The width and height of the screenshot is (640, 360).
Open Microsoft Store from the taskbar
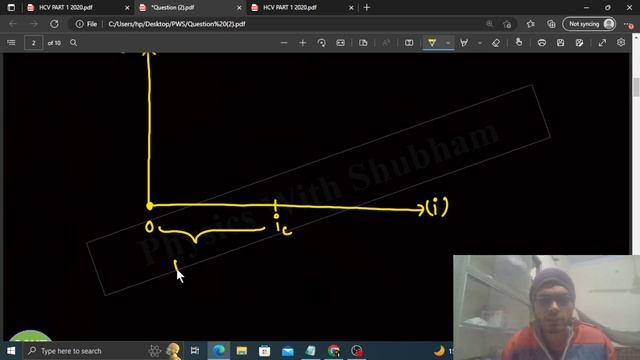tap(264, 351)
